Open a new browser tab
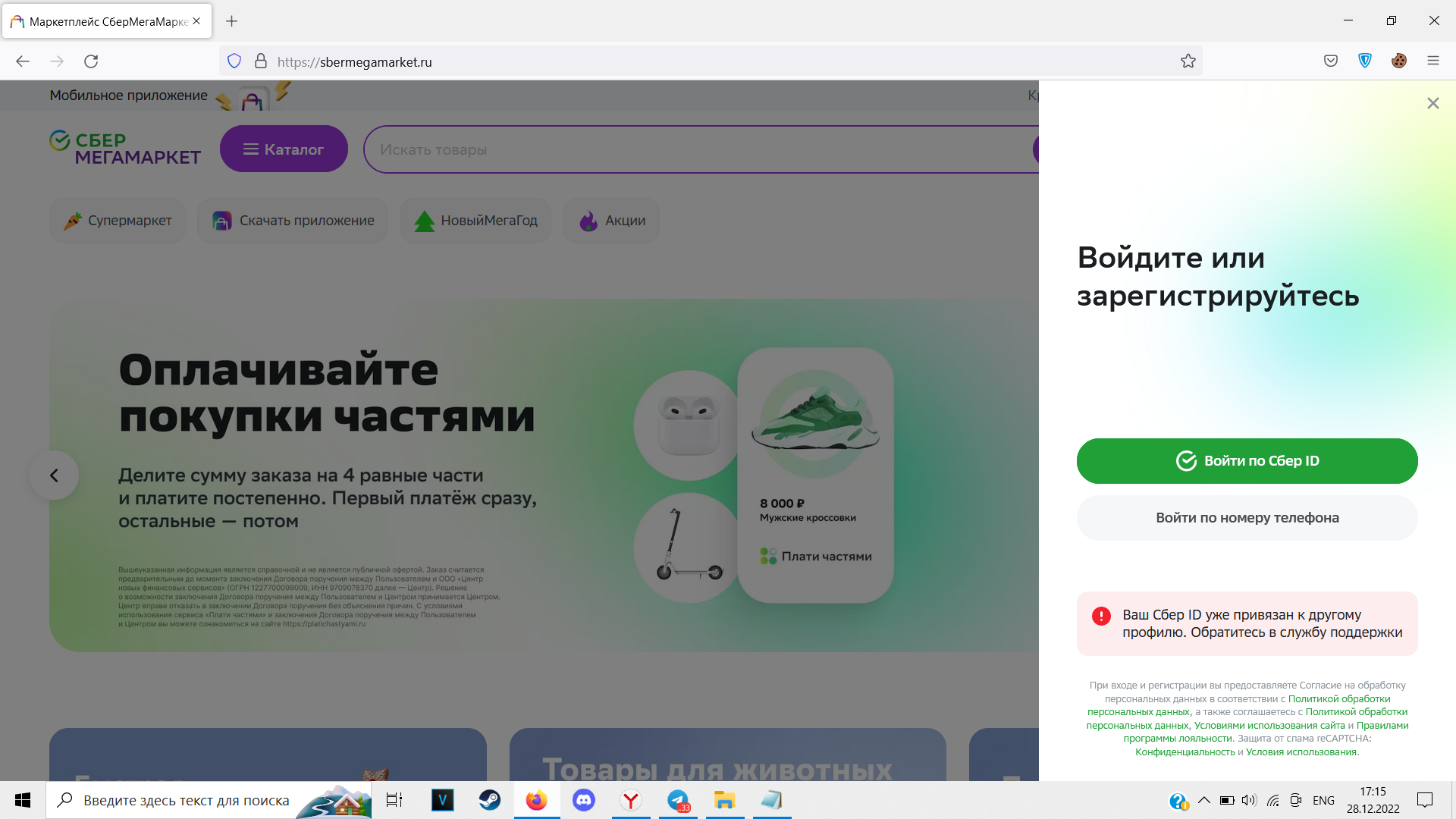 click(x=232, y=21)
